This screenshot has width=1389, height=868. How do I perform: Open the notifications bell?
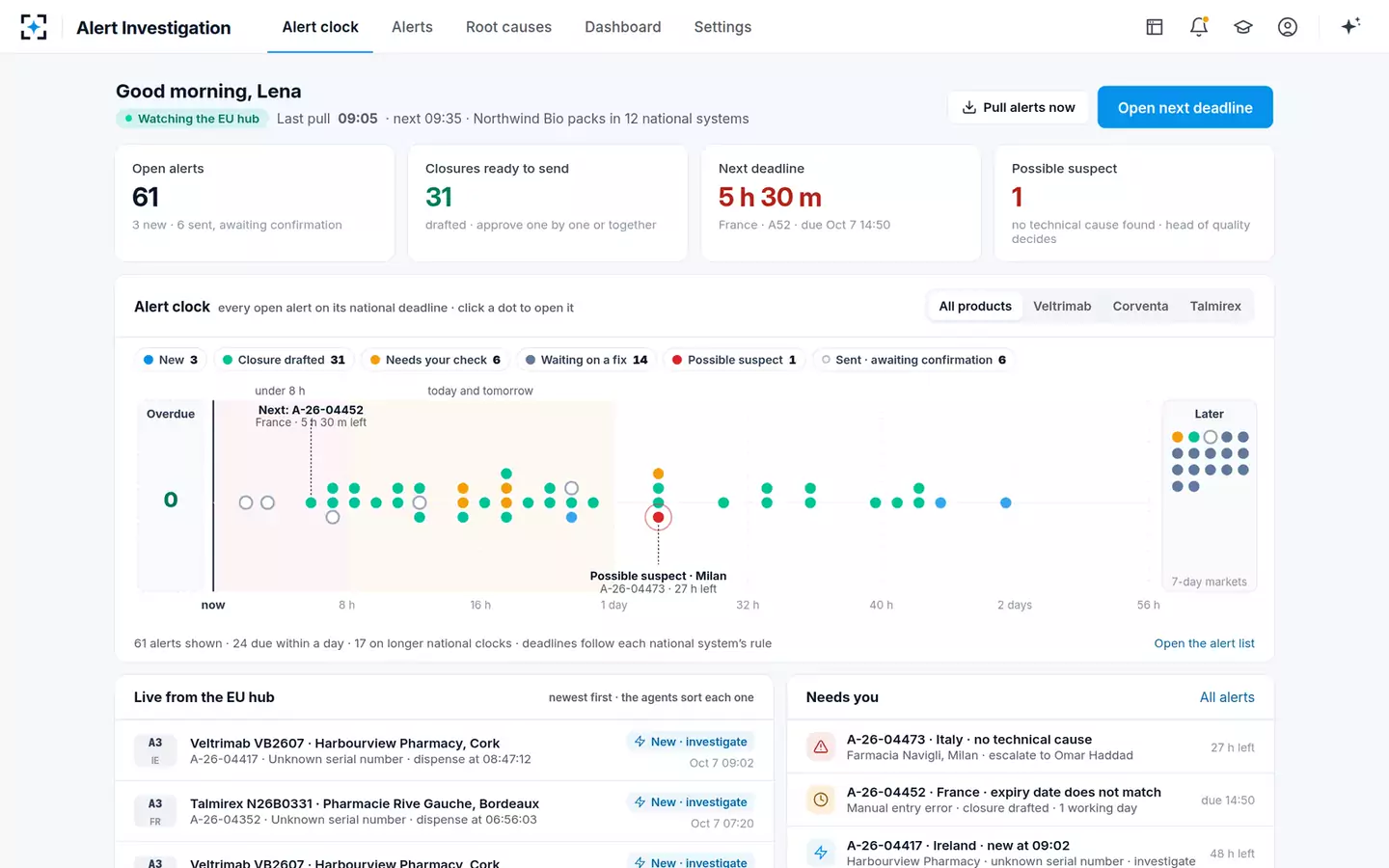point(1199,27)
